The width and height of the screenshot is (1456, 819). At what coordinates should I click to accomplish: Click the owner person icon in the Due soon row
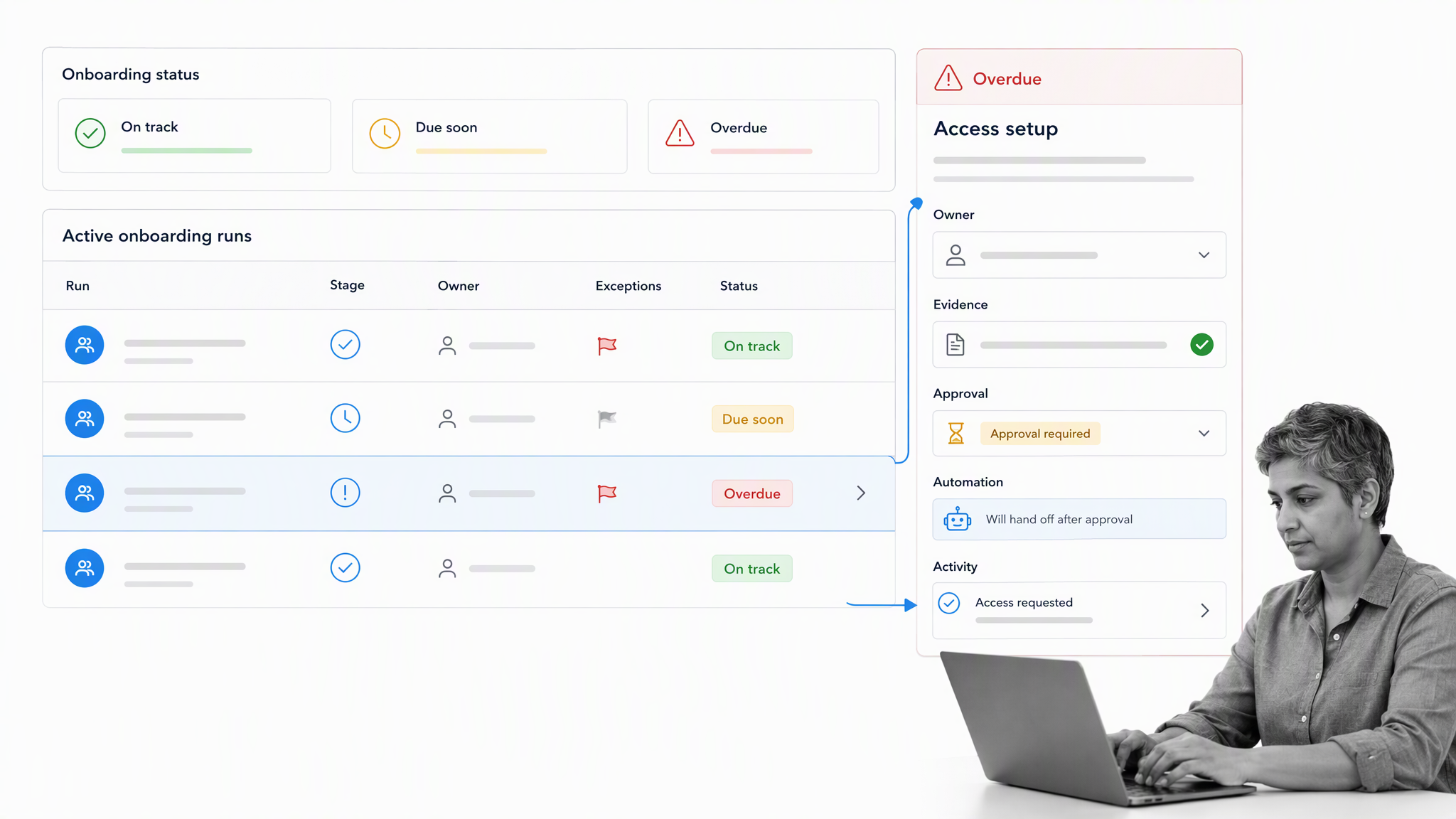point(447,419)
